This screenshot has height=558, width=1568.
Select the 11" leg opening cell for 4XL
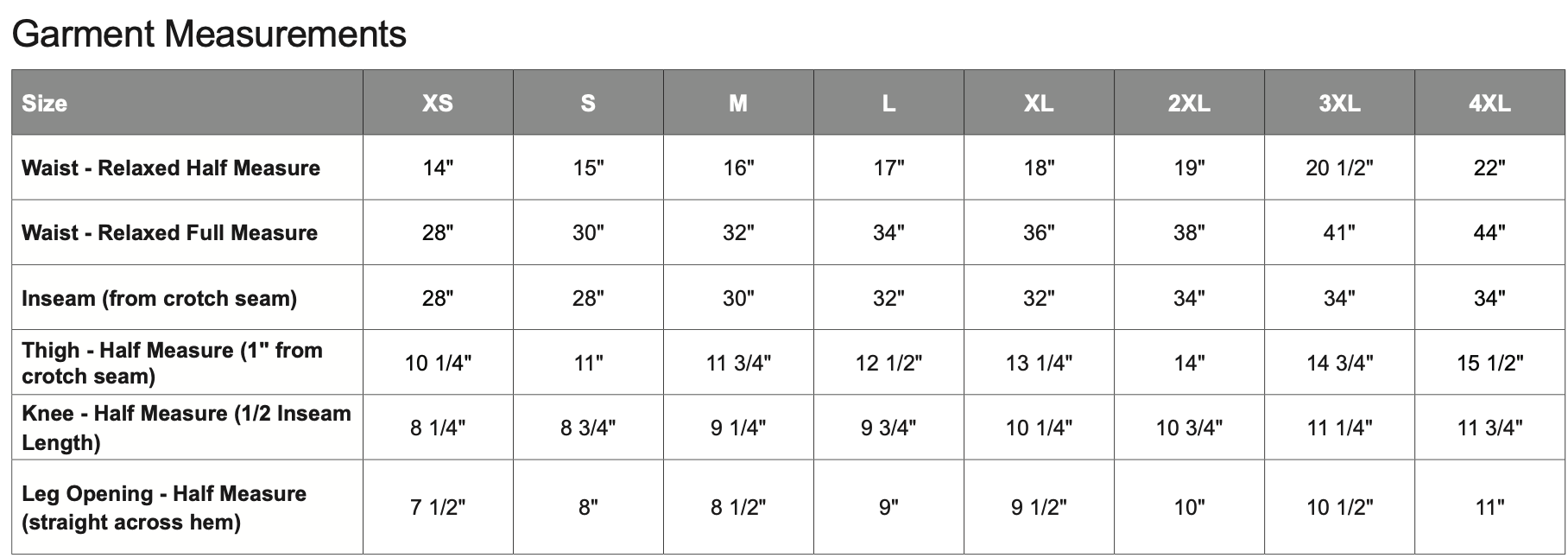tap(1489, 507)
